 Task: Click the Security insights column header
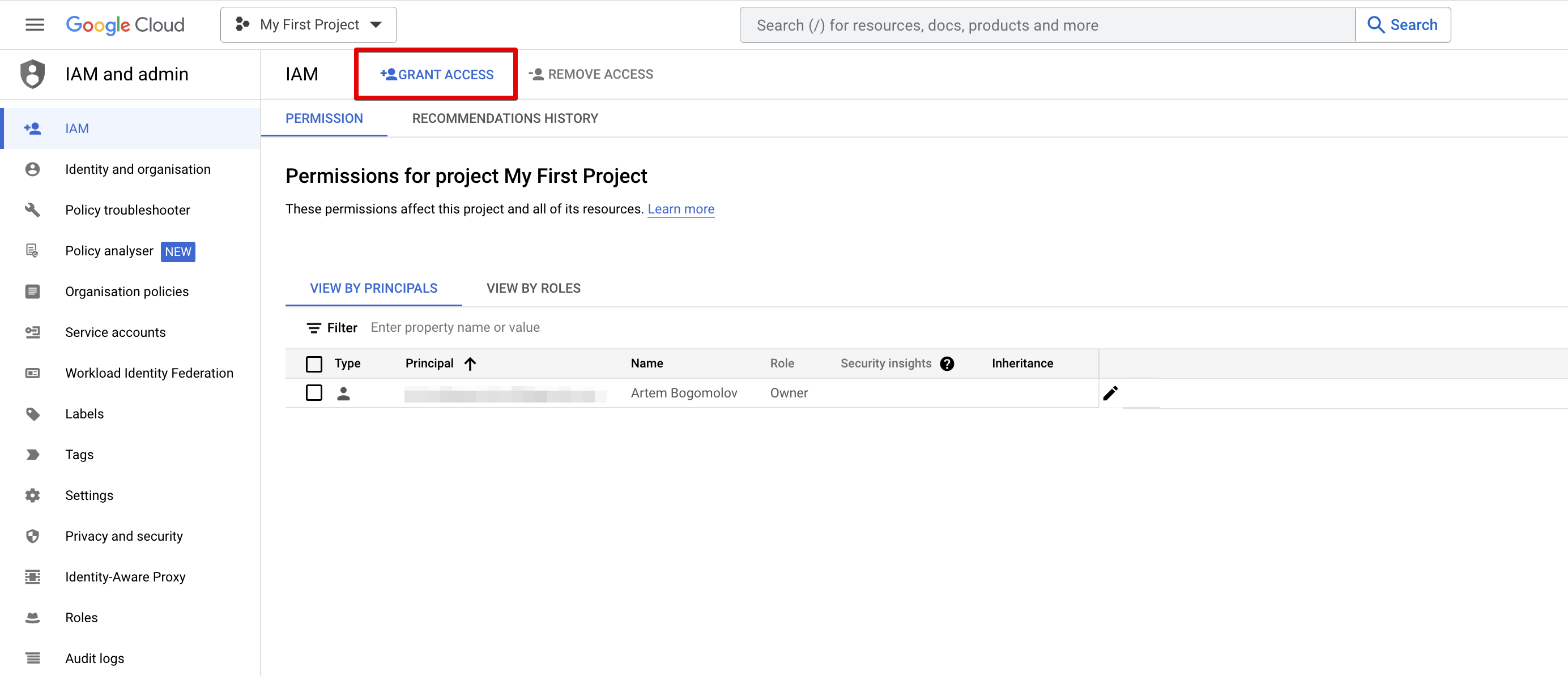point(887,364)
